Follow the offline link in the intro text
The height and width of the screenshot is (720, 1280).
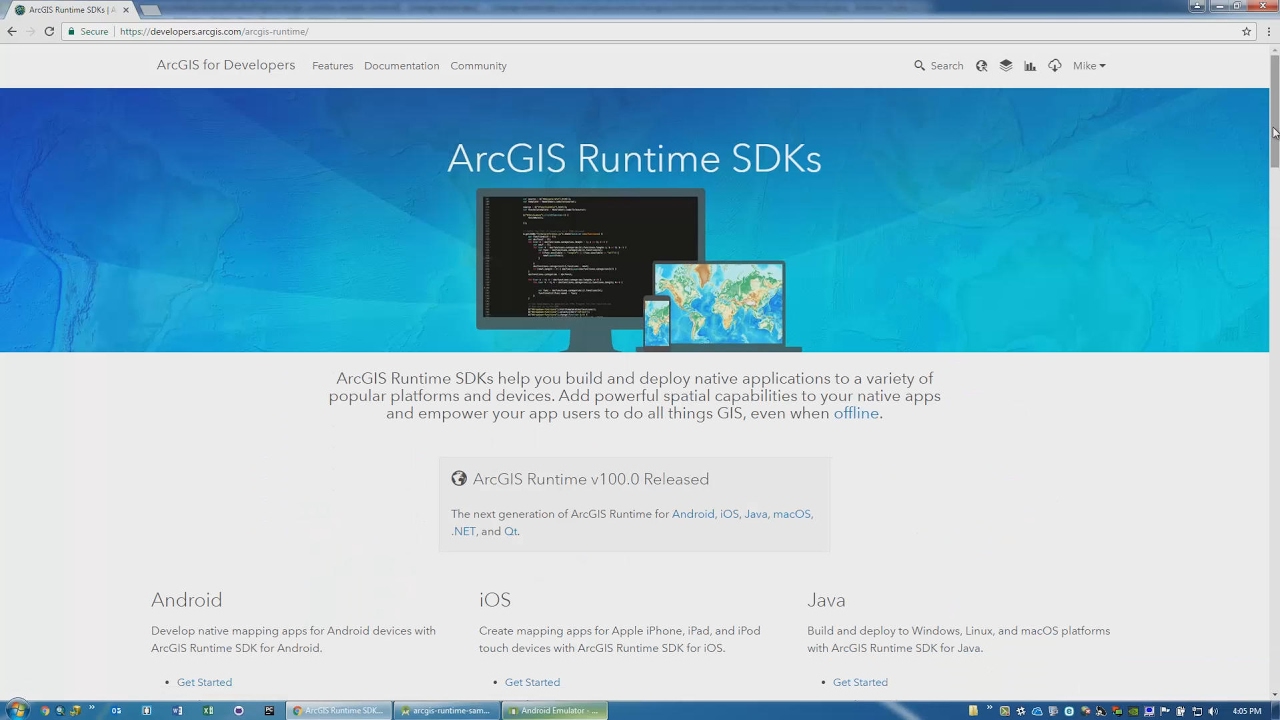[856, 414]
